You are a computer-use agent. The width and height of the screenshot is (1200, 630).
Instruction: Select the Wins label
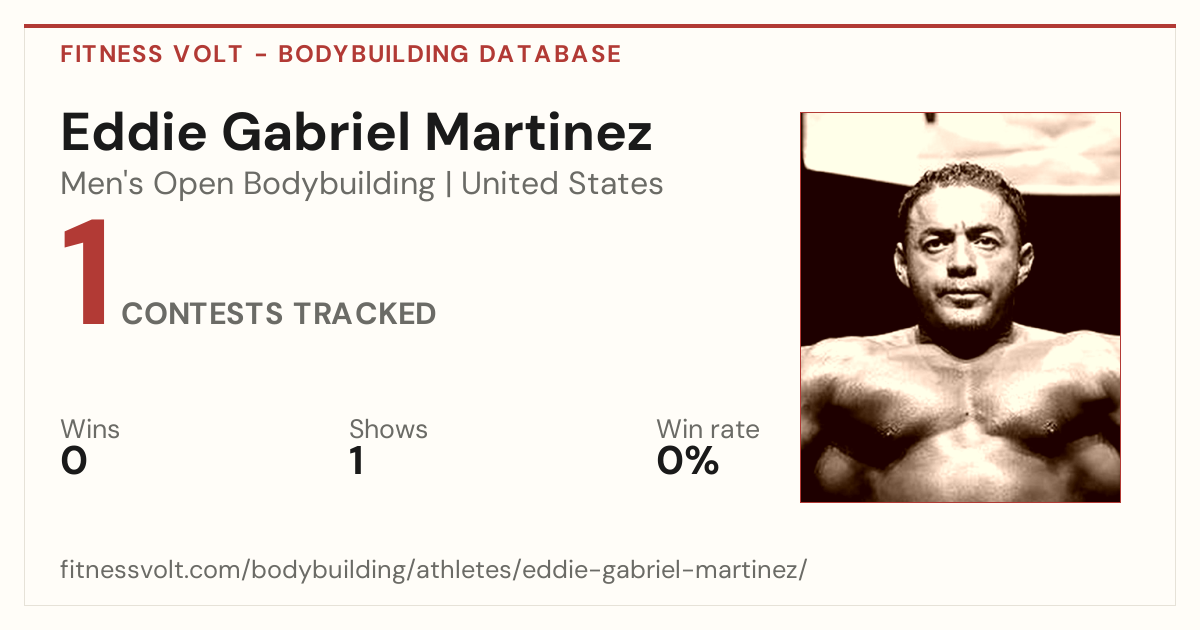[x=90, y=430]
